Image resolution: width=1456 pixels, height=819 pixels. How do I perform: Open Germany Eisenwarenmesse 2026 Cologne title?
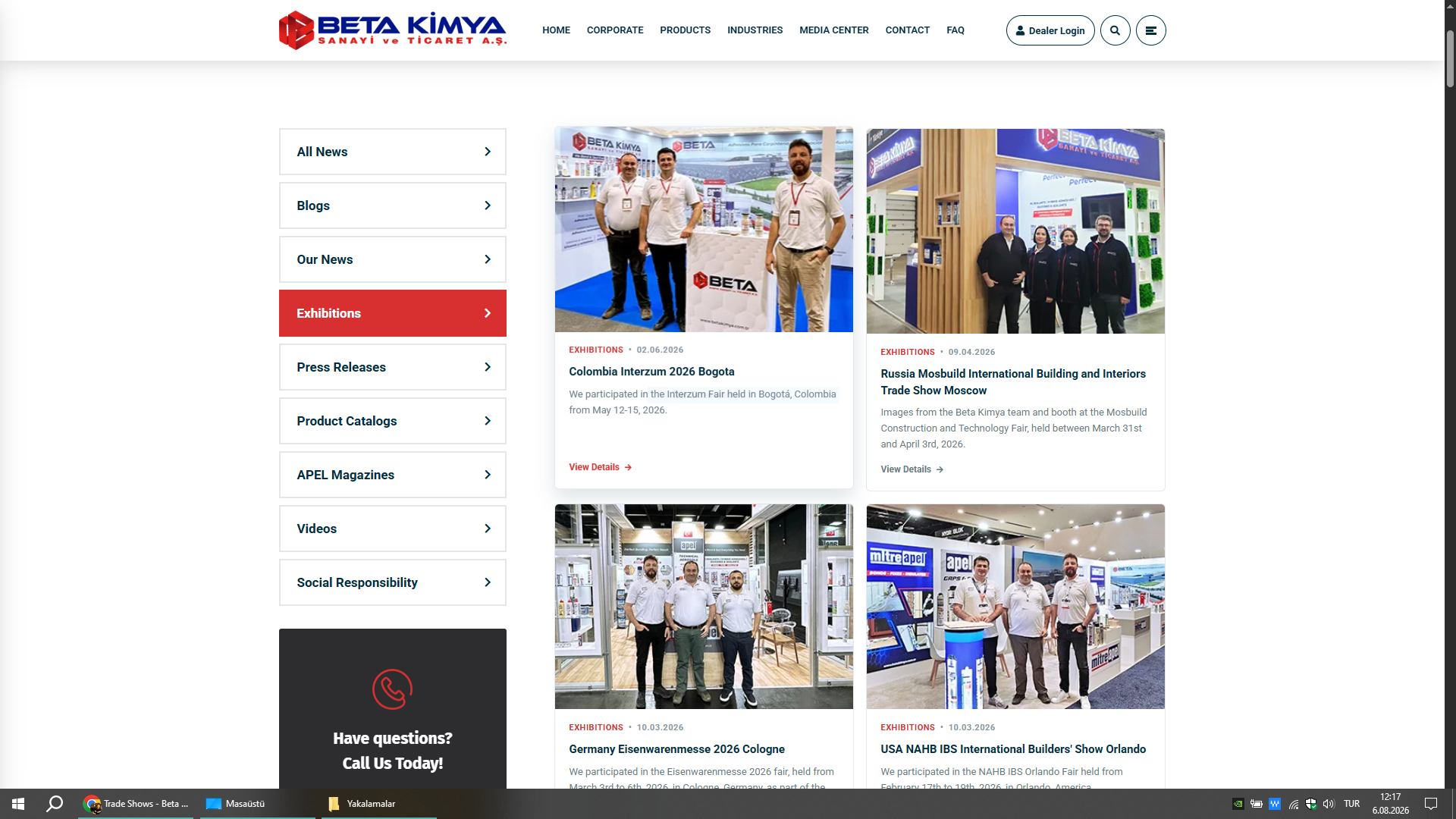tap(676, 749)
